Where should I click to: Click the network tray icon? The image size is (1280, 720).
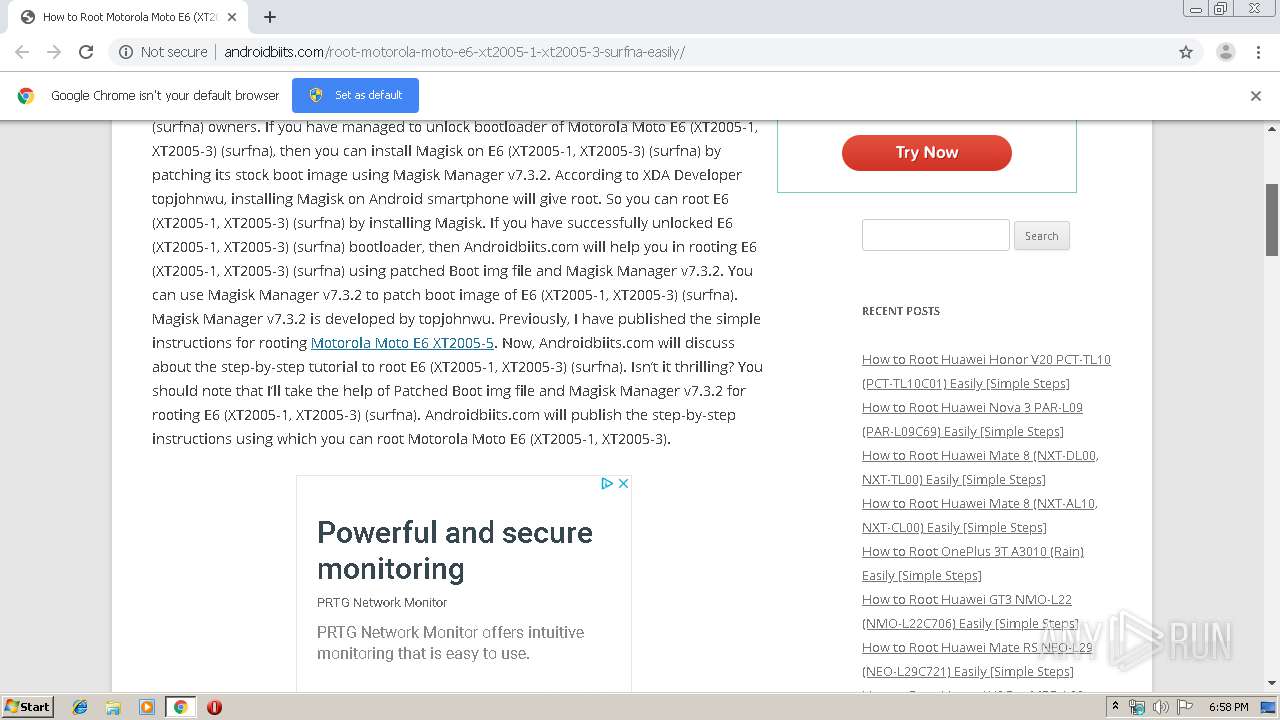(1137, 707)
